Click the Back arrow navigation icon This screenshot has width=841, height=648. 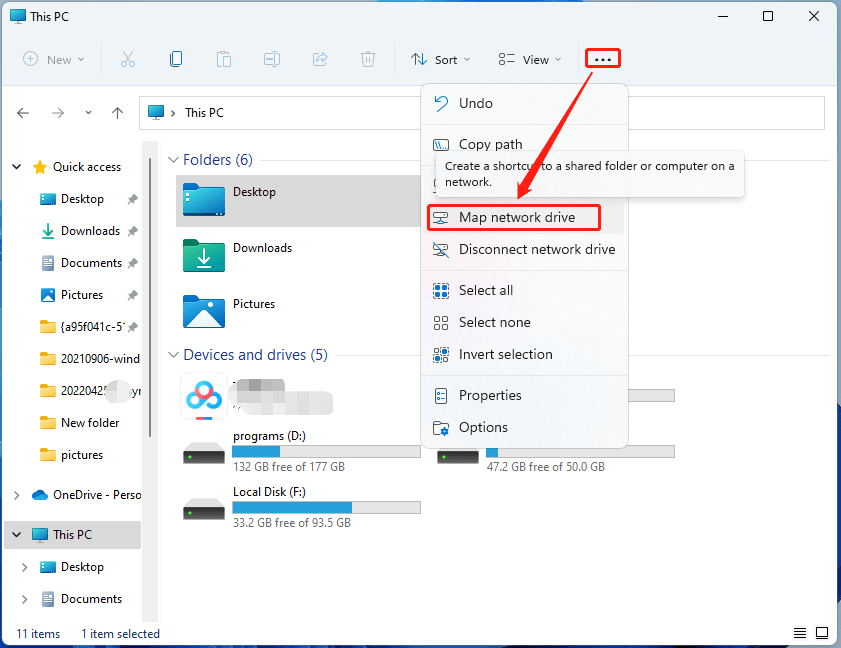(x=24, y=113)
